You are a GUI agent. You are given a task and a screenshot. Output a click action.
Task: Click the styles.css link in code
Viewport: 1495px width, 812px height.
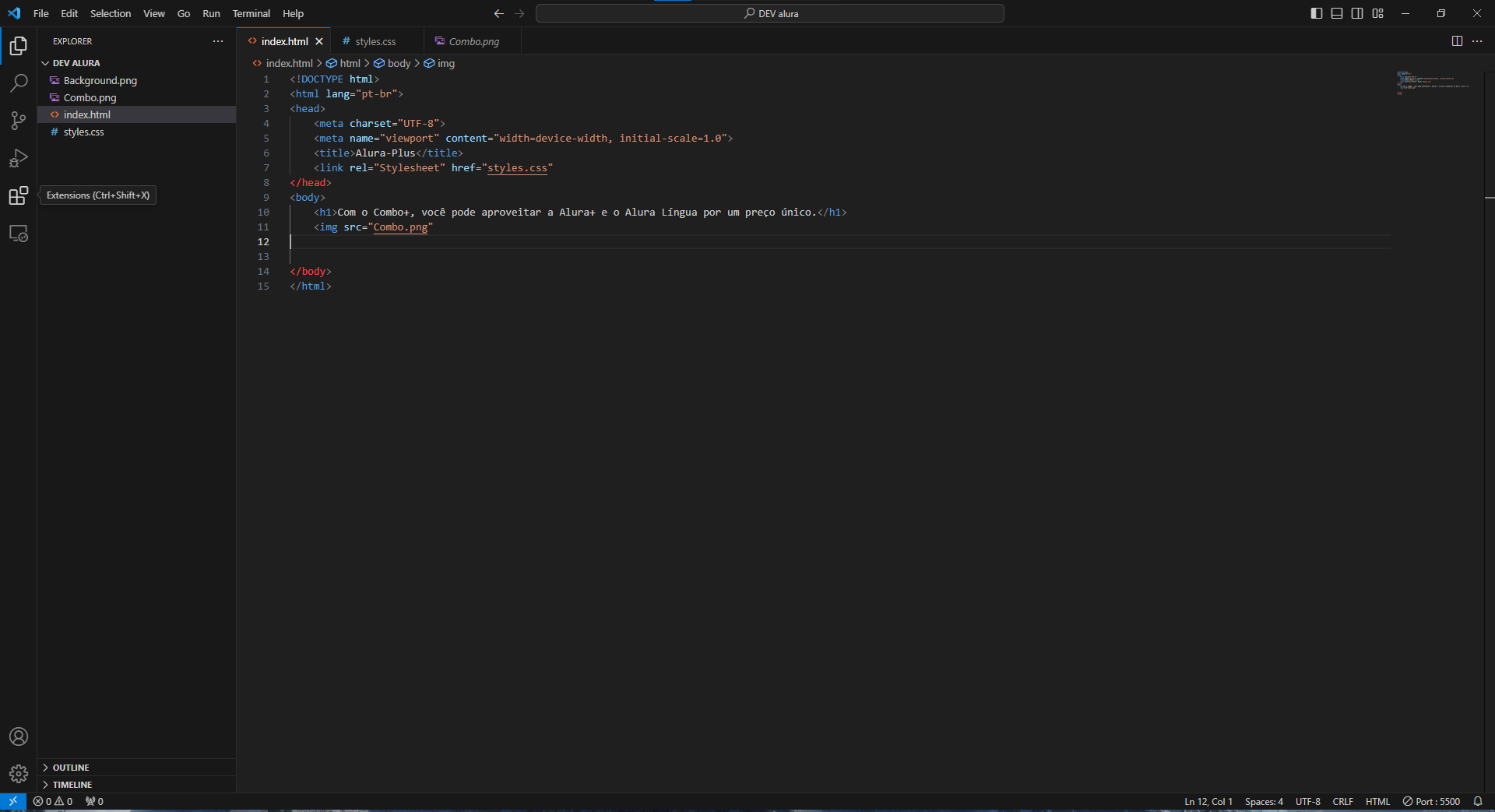point(517,168)
